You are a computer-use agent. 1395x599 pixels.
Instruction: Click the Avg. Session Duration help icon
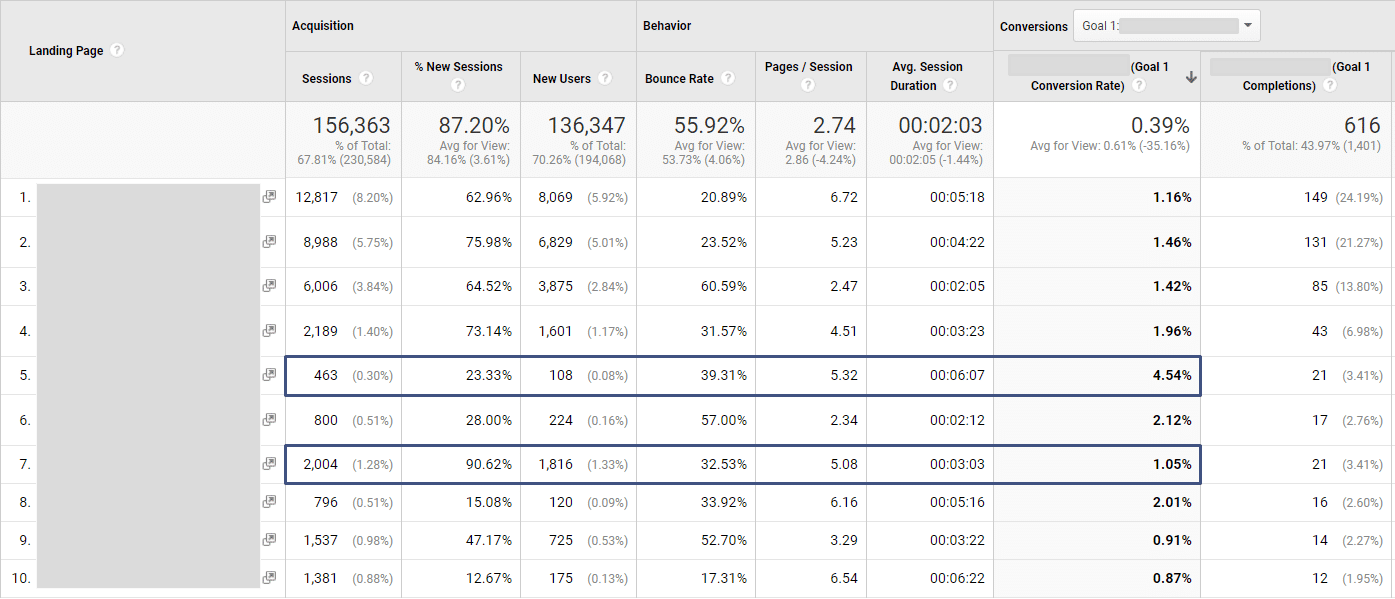click(950, 86)
